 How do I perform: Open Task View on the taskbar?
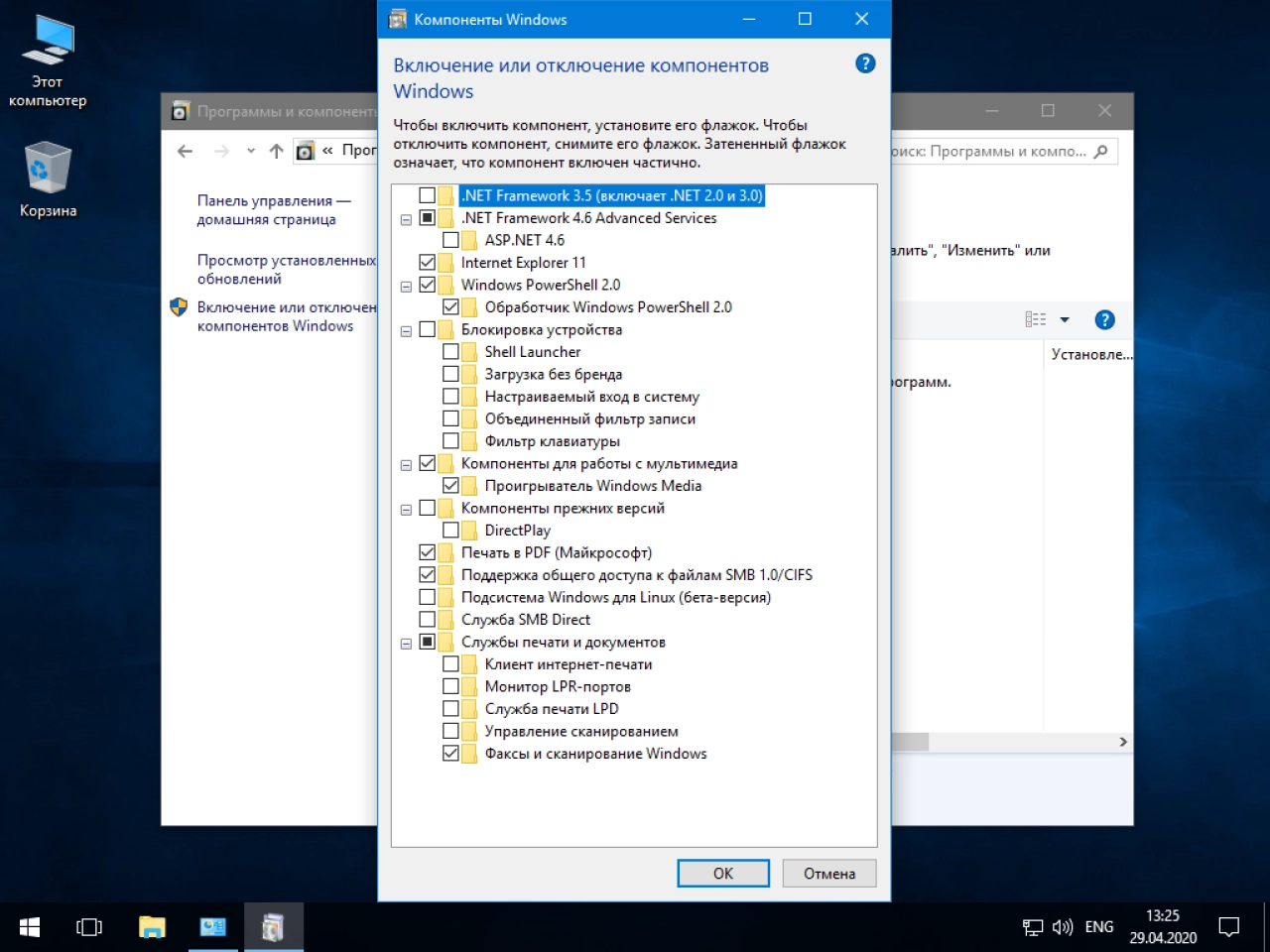click(89, 927)
